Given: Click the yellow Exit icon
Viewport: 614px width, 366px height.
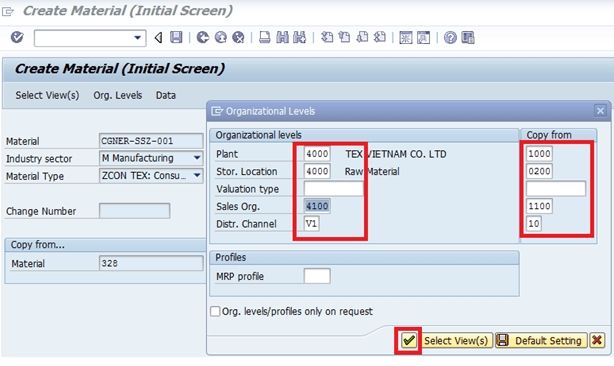Looking at the screenshot, I should point(220,38).
